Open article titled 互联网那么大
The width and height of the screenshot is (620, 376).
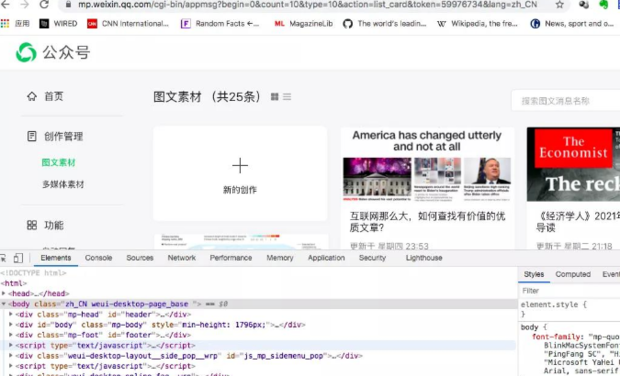coord(427,222)
